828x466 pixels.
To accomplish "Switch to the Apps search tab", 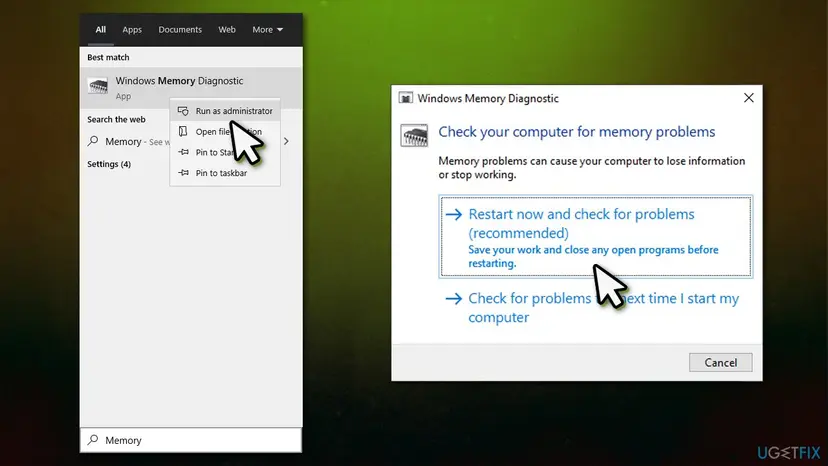I will pos(132,30).
